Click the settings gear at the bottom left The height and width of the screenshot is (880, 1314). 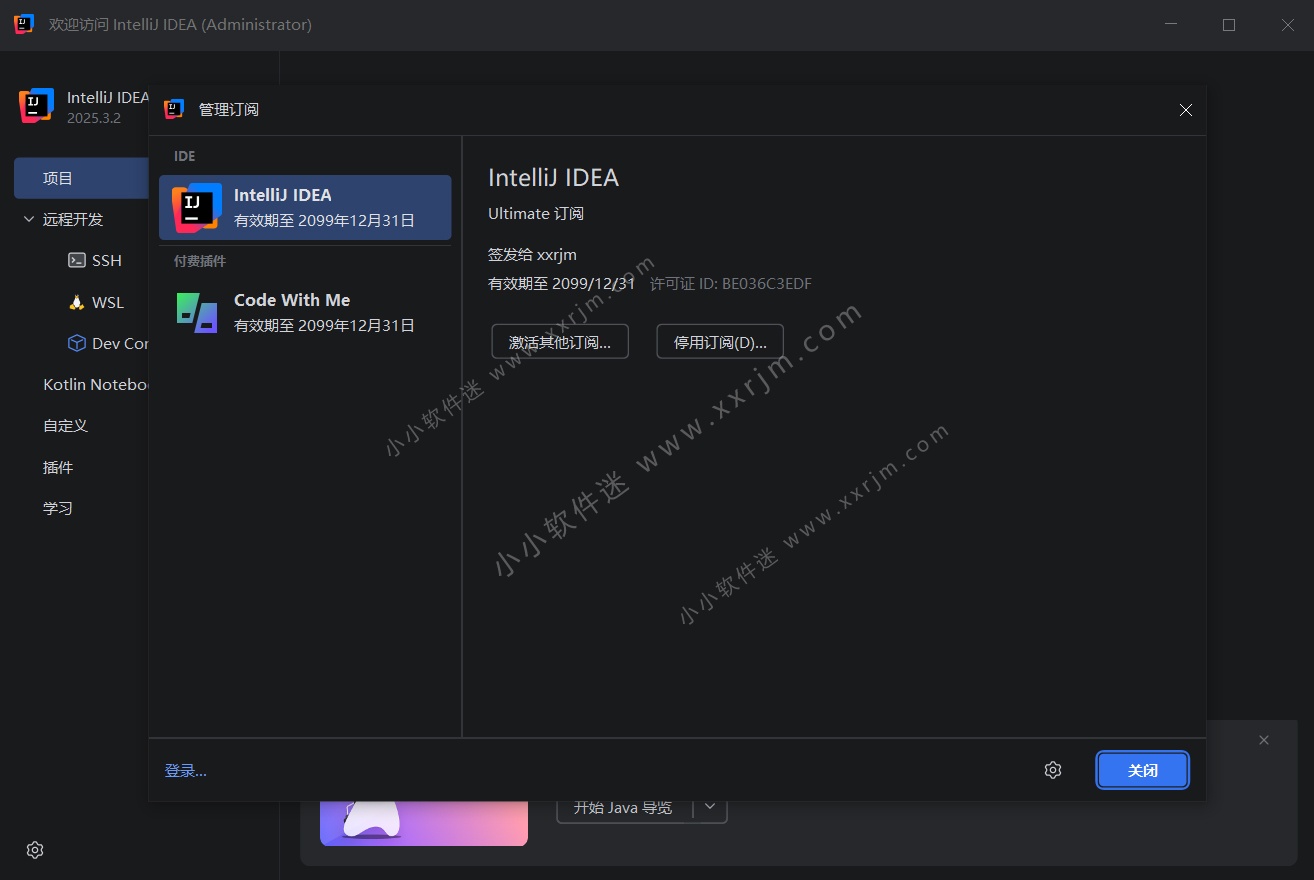(34, 849)
